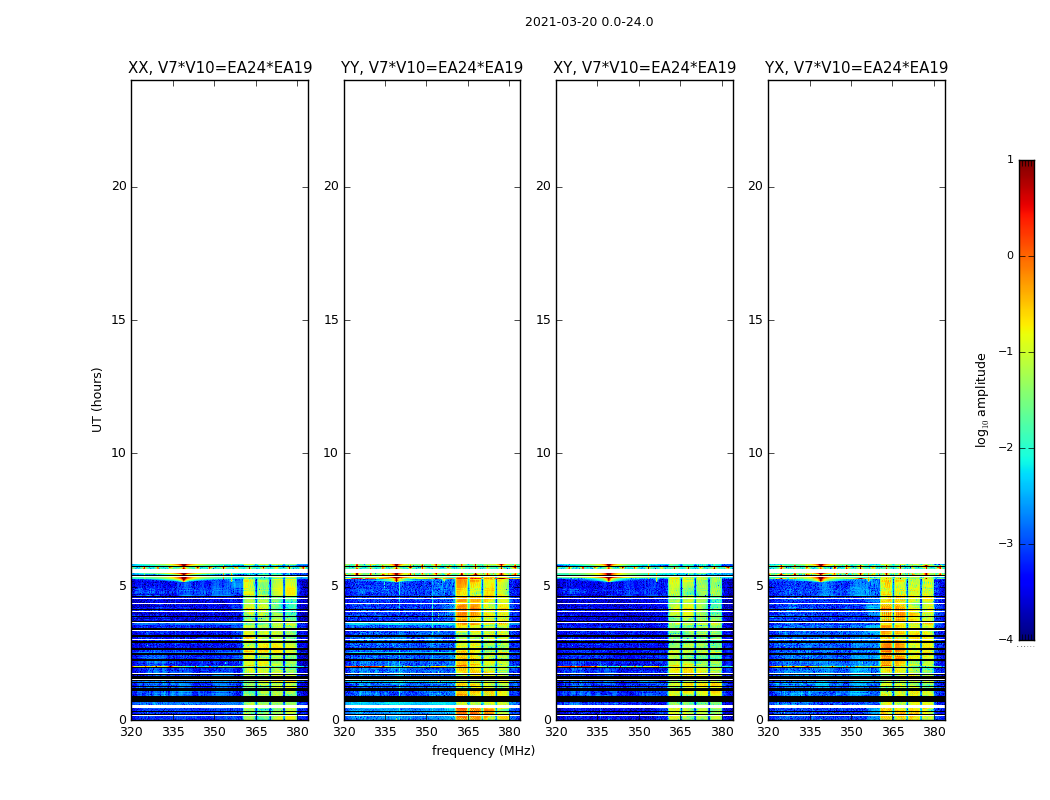This screenshot has height=800, width=1050.
Task: Click the dark red top of colorbar
Action: tap(1026, 165)
